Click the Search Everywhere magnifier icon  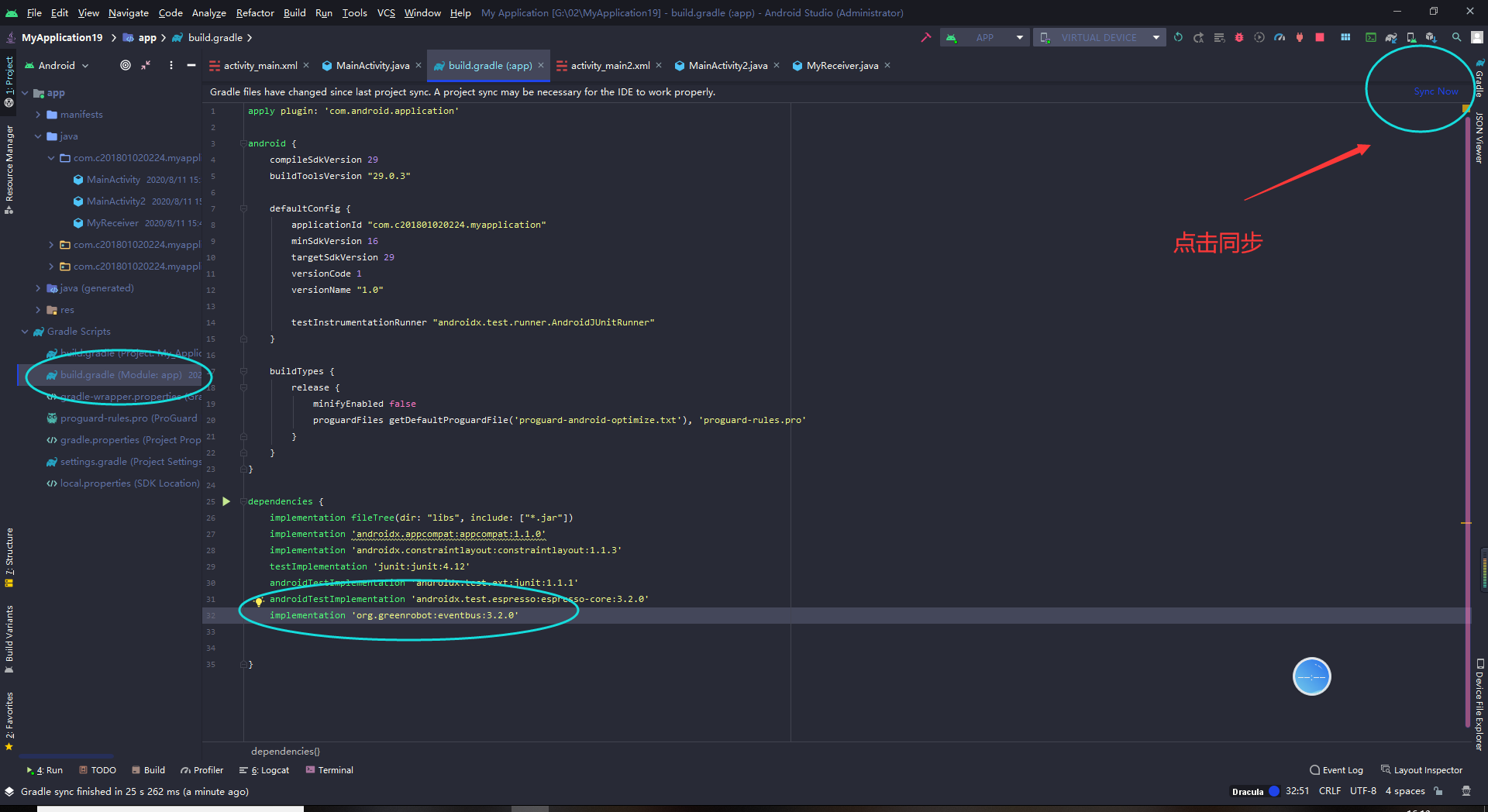tap(1457, 37)
